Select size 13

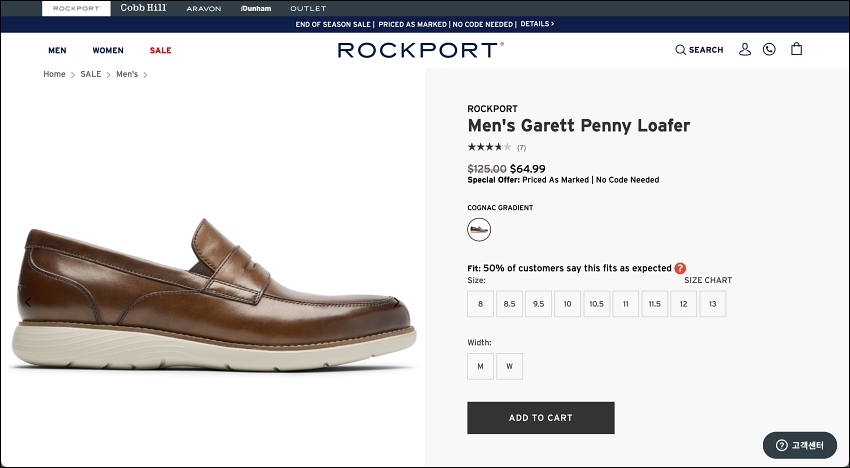(x=713, y=304)
